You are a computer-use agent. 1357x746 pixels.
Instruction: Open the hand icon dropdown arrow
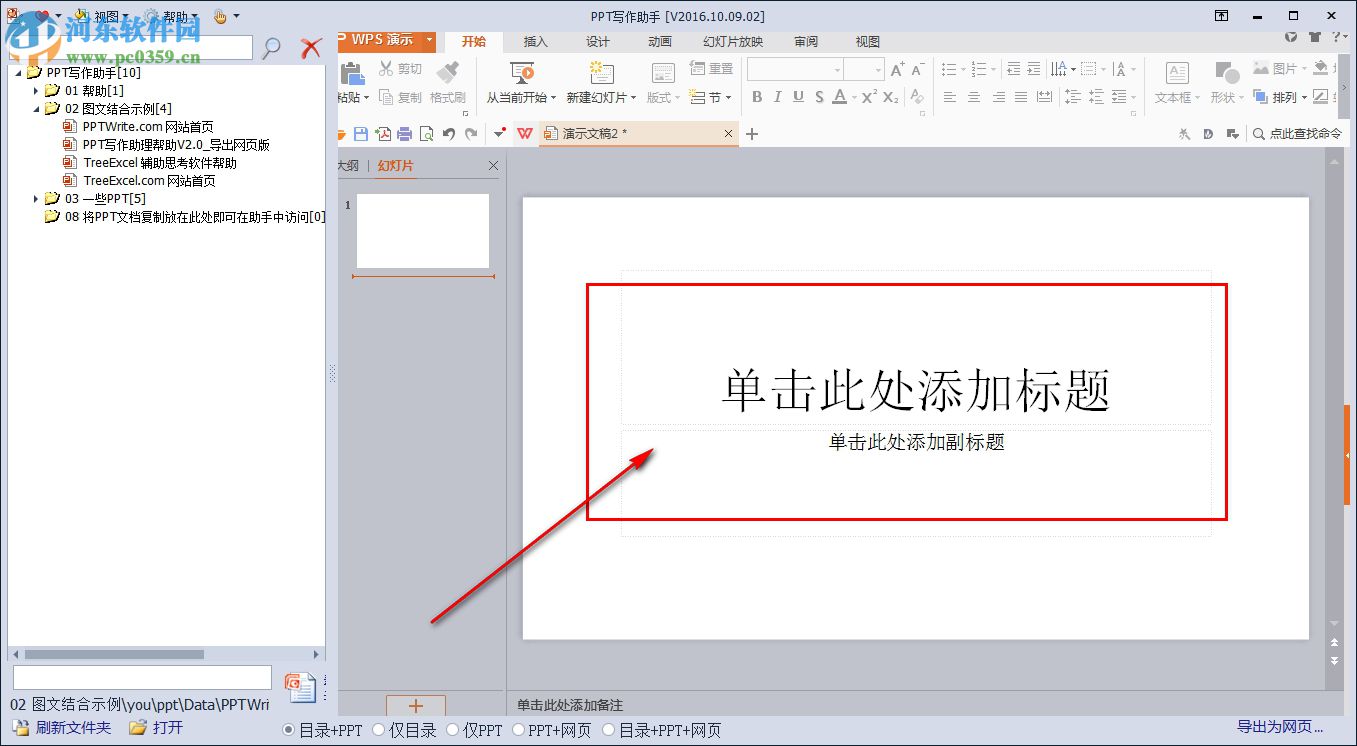236,17
